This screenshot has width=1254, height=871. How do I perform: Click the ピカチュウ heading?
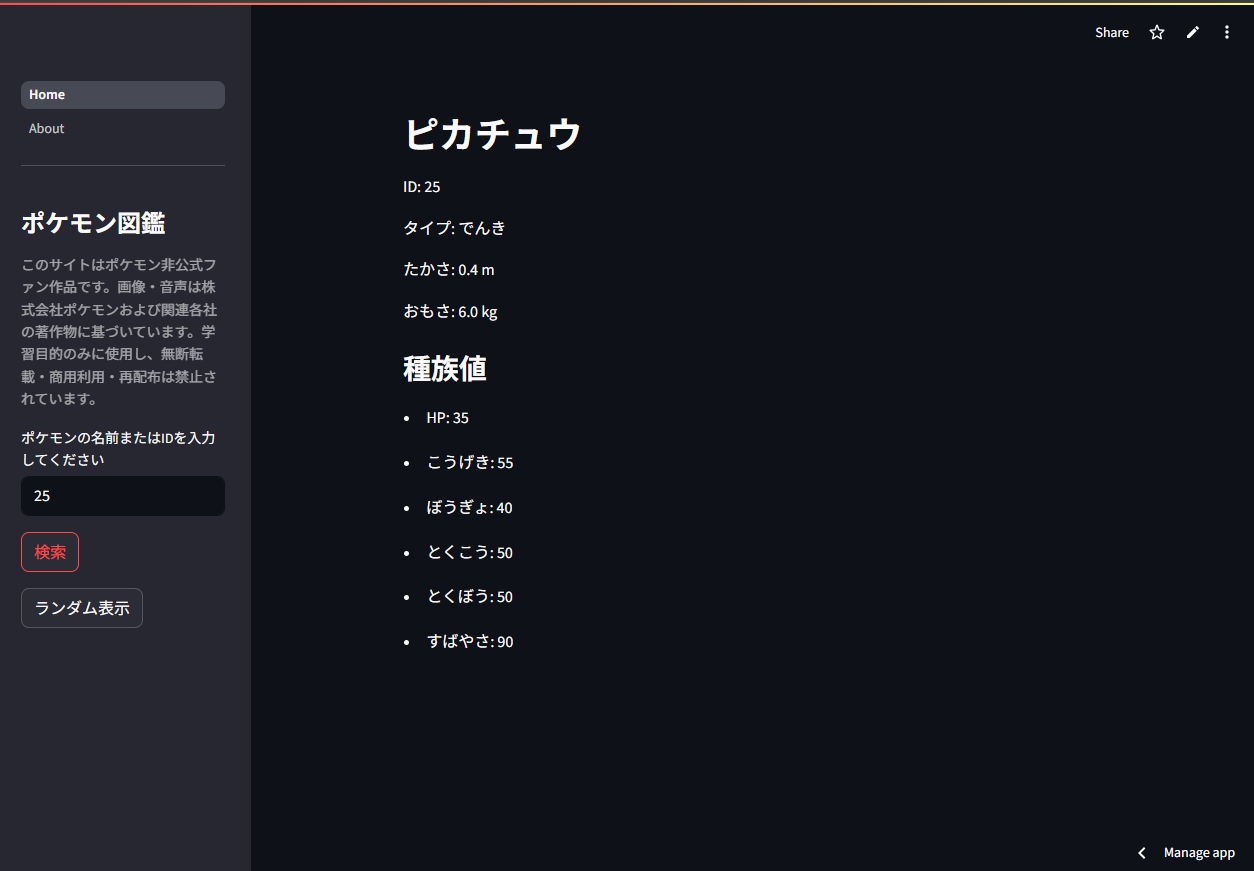(492, 134)
